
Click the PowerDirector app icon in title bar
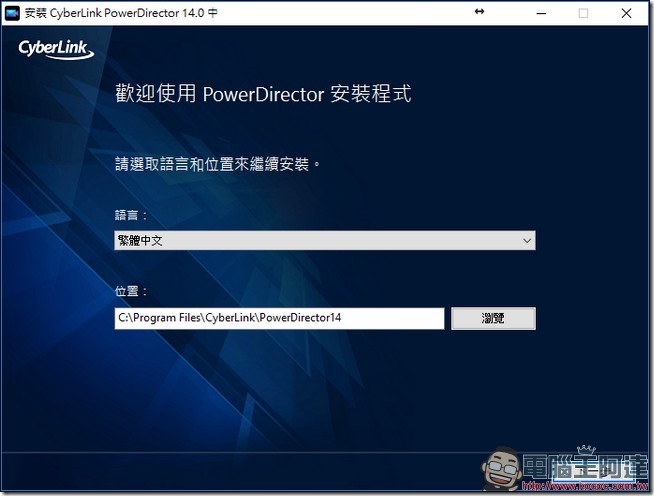(x=13, y=13)
